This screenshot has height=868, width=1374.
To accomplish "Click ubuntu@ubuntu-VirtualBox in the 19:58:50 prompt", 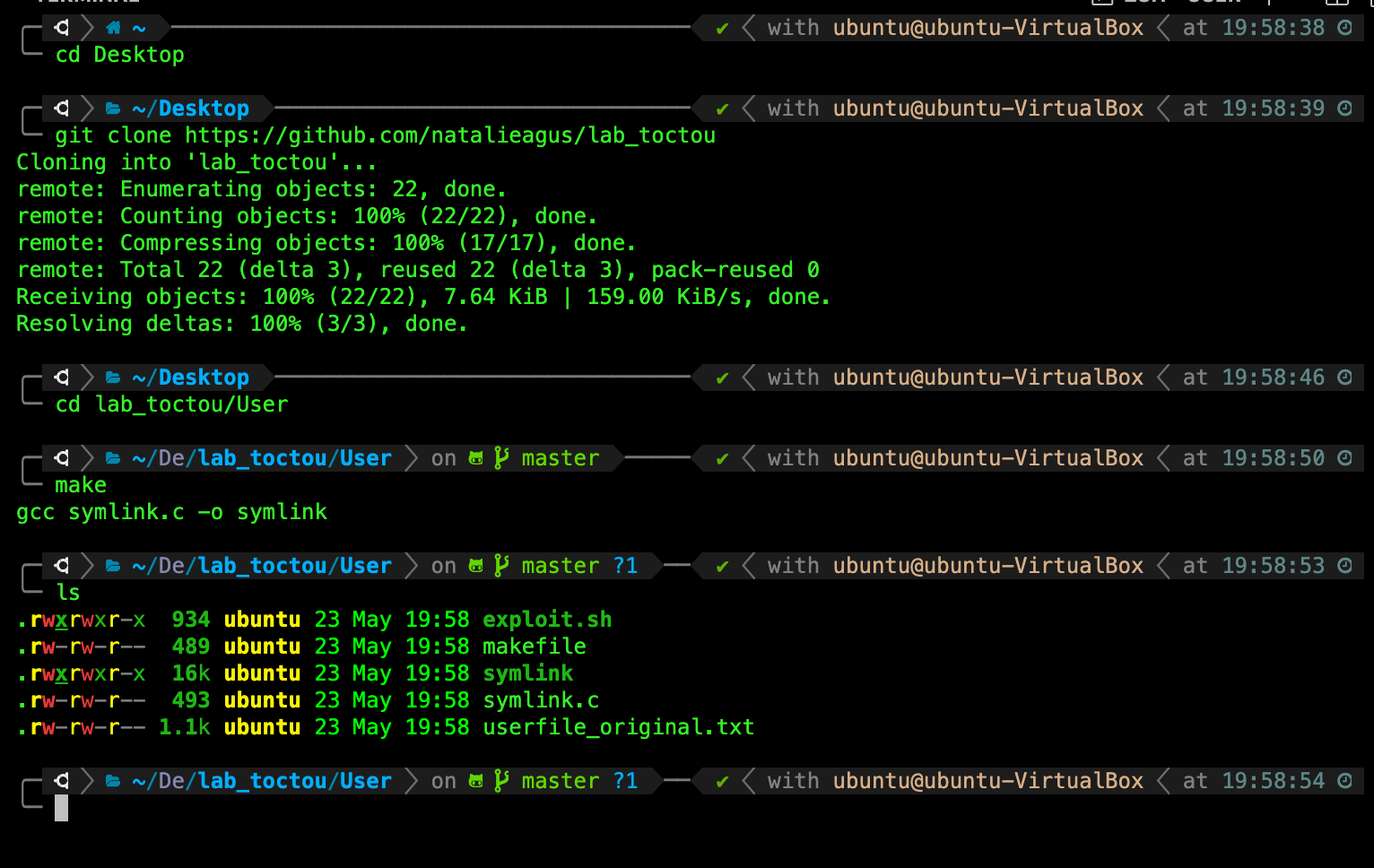I will click(x=987, y=458).
